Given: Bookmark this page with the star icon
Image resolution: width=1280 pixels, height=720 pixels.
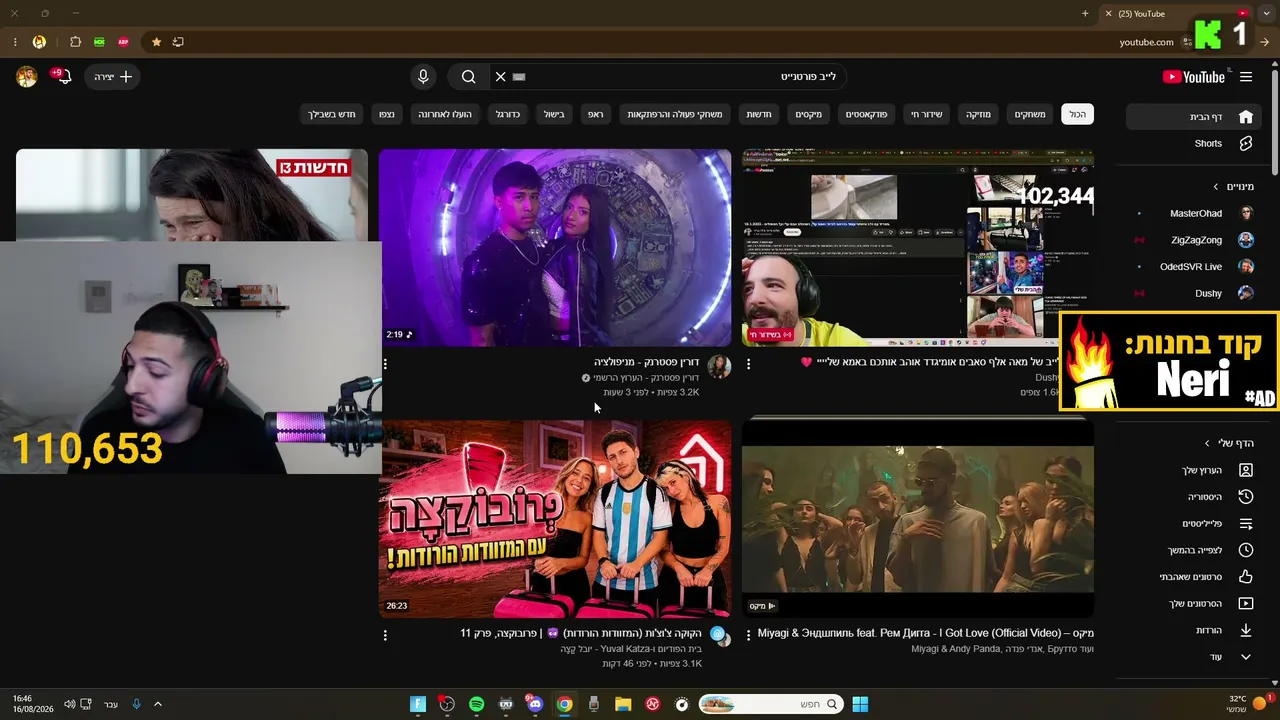Looking at the screenshot, I should (156, 42).
